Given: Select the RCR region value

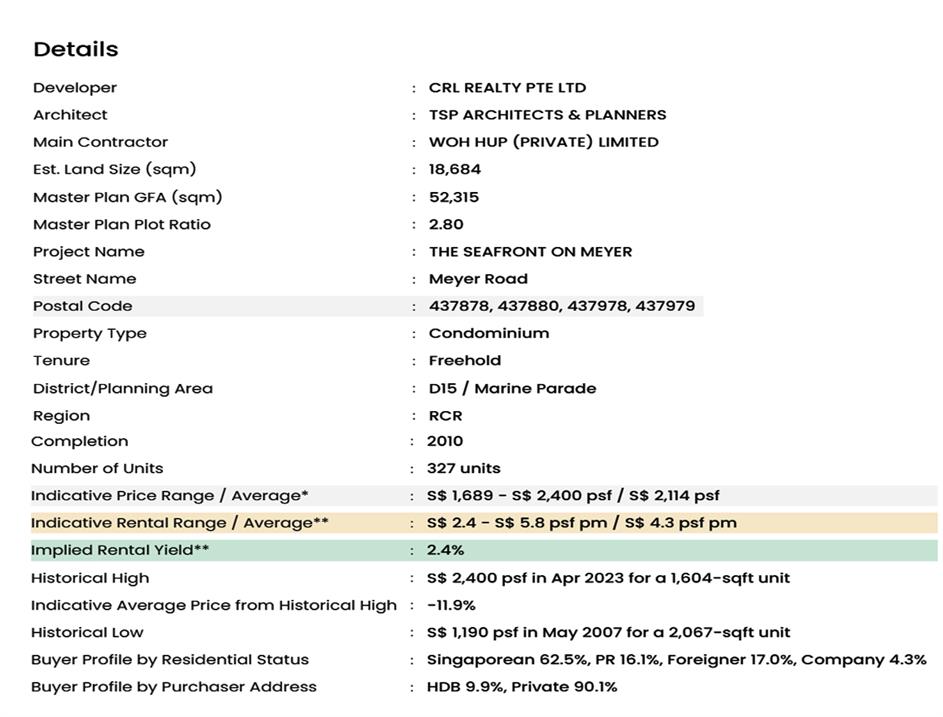Looking at the screenshot, I should pos(445,416).
